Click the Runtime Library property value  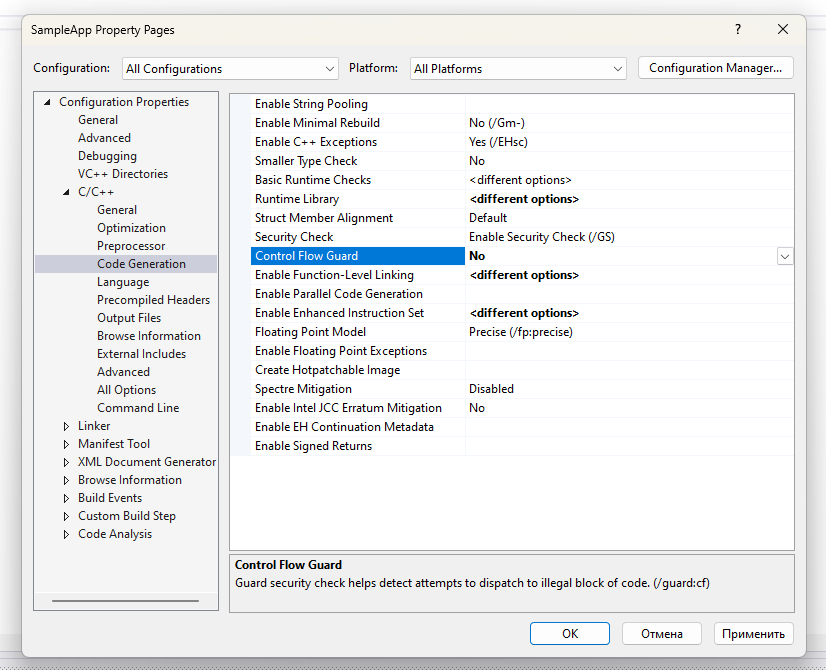tap(524, 199)
